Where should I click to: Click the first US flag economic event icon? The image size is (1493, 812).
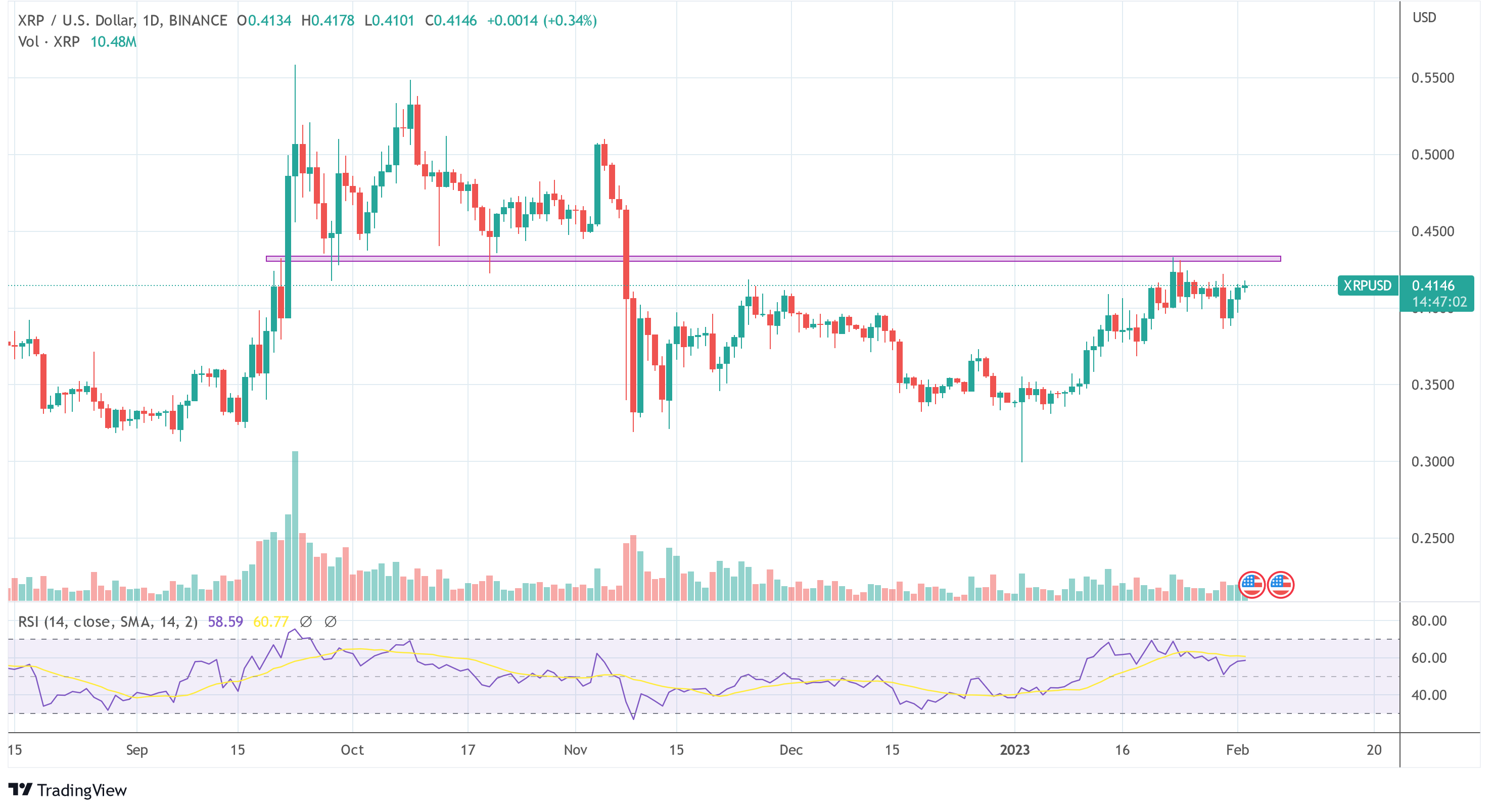pos(1251,584)
